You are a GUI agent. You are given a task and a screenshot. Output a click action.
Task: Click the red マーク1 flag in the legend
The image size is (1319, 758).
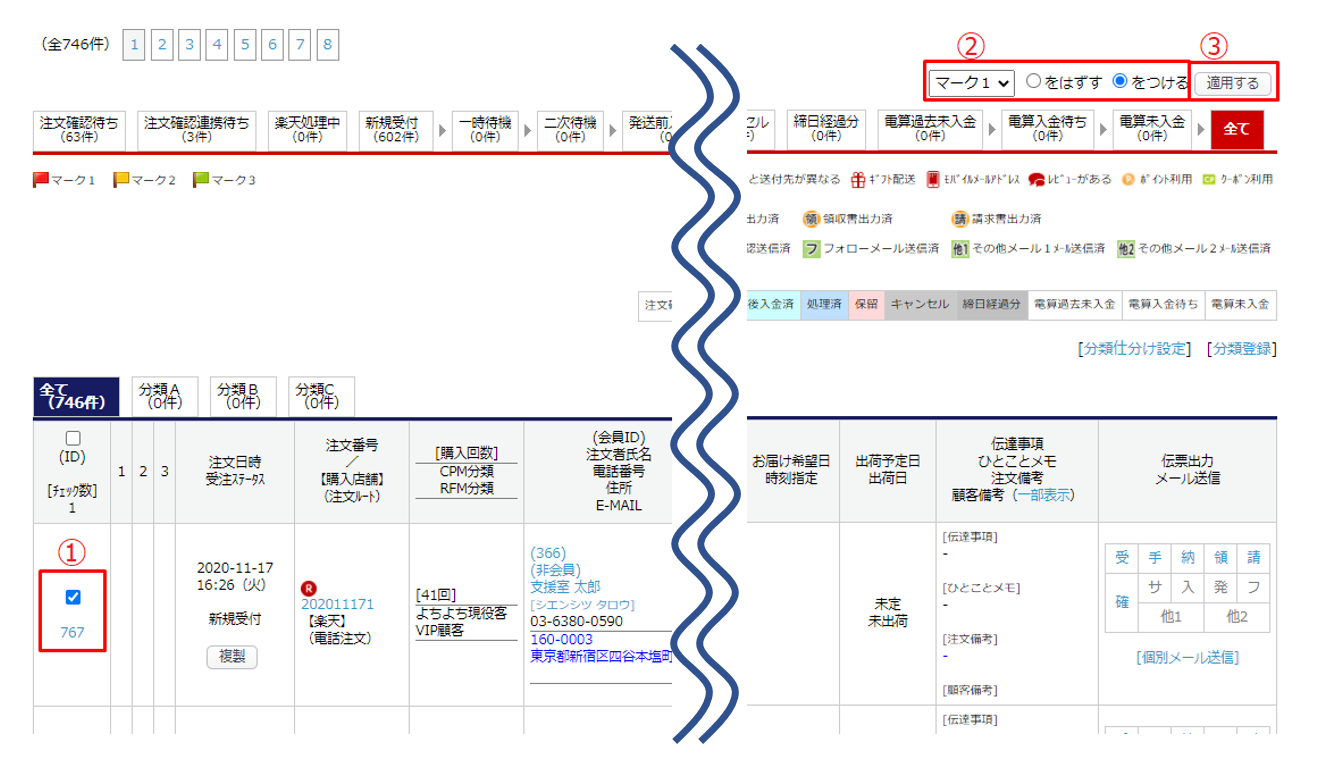41,180
